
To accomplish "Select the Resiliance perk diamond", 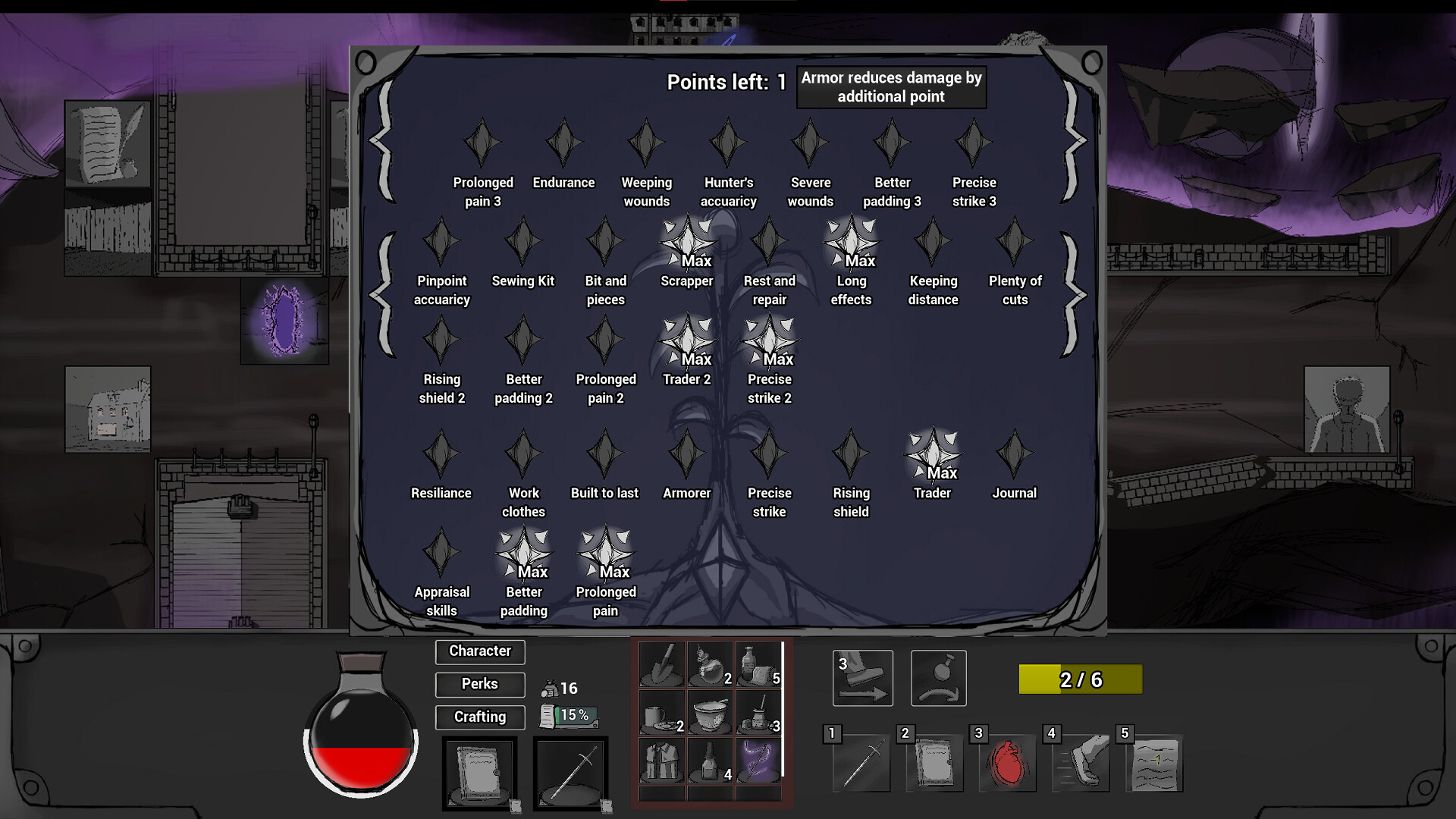I will pyautogui.click(x=441, y=453).
